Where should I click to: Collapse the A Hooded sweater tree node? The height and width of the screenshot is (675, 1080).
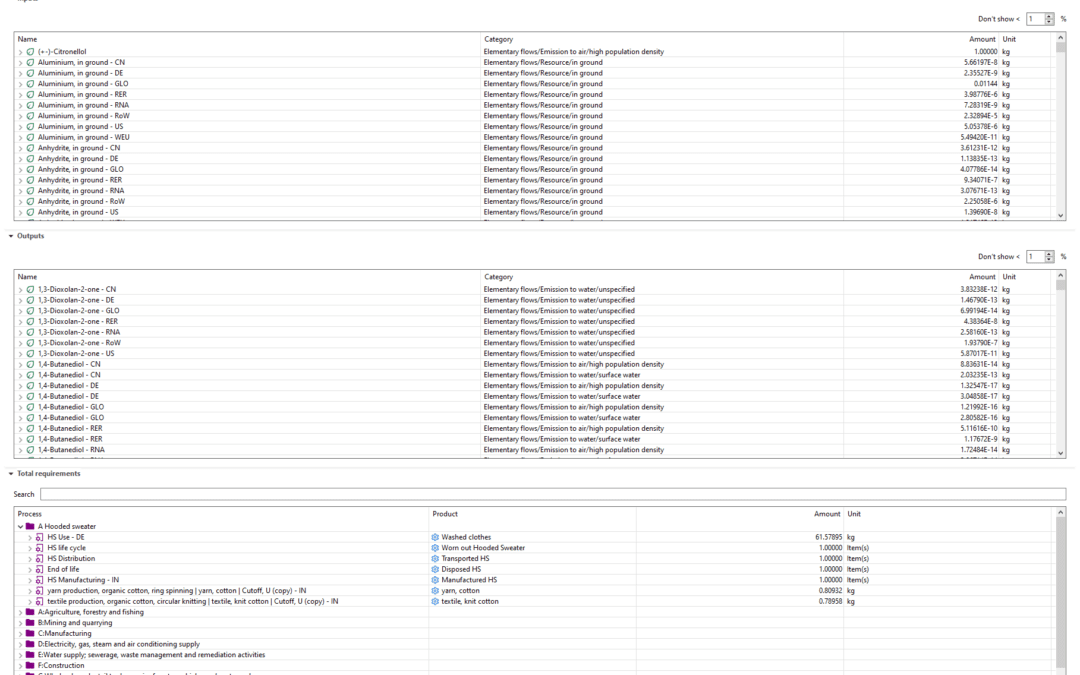(x=20, y=527)
